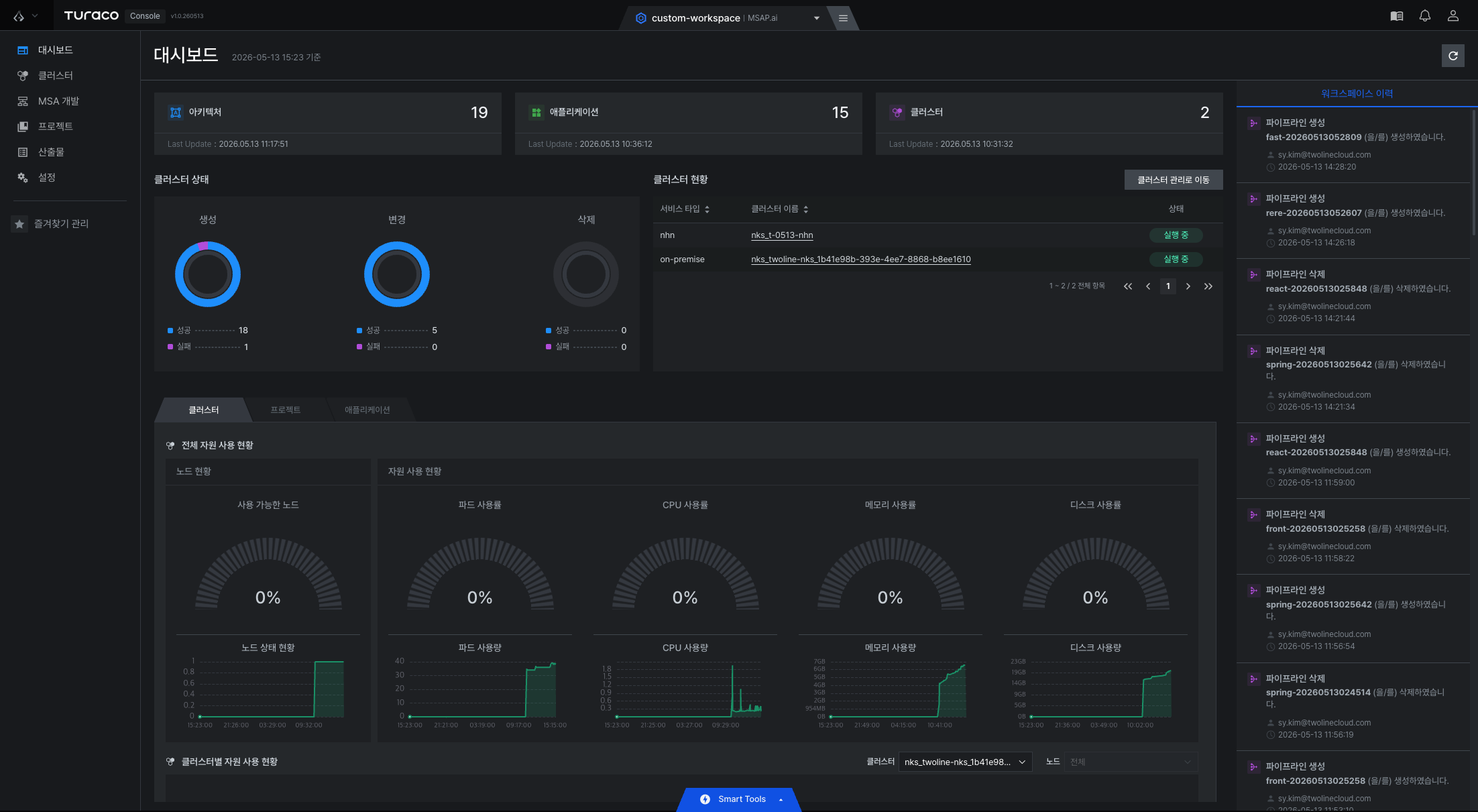Click the dashboard refresh icon

click(1453, 56)
